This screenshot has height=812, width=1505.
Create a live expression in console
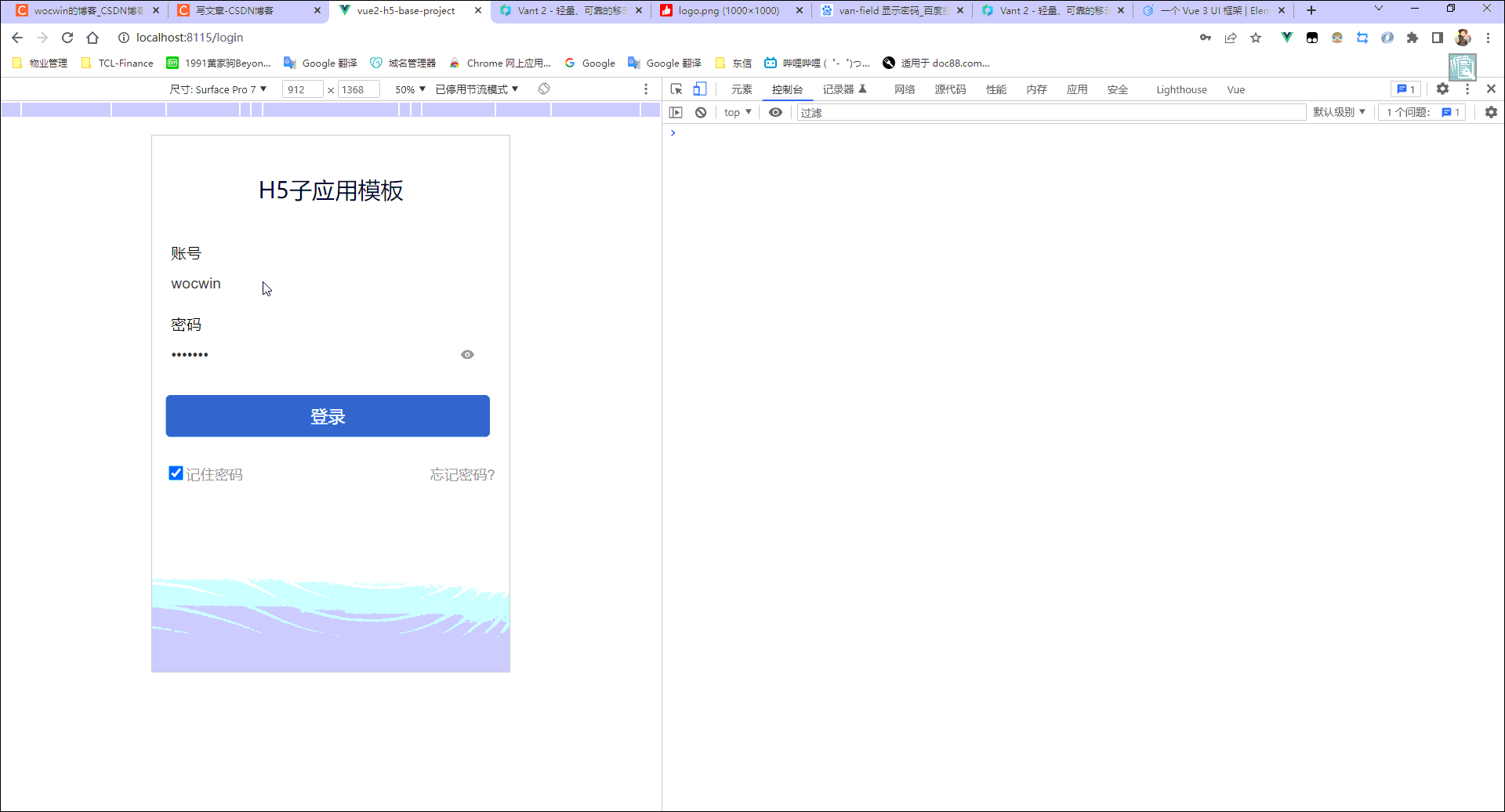tap(776, 112)
